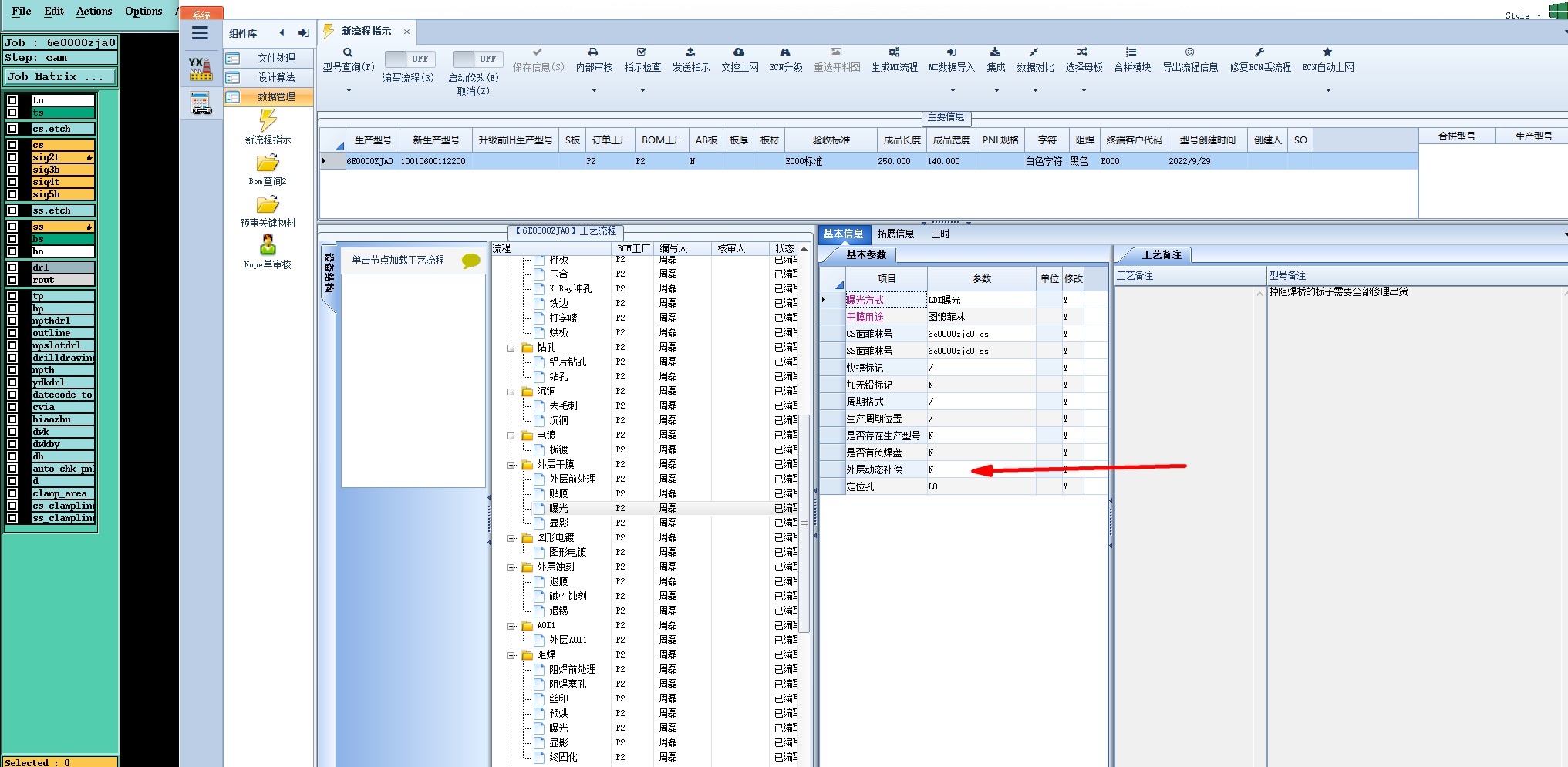
Task: Open 新流程指示 lightning icon in component library
Action: (x=268, y=120)
